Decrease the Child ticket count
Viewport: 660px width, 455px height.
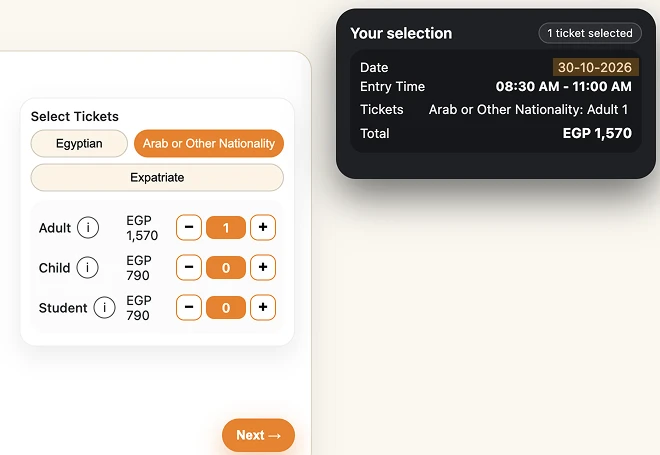(x=189, y=267)
